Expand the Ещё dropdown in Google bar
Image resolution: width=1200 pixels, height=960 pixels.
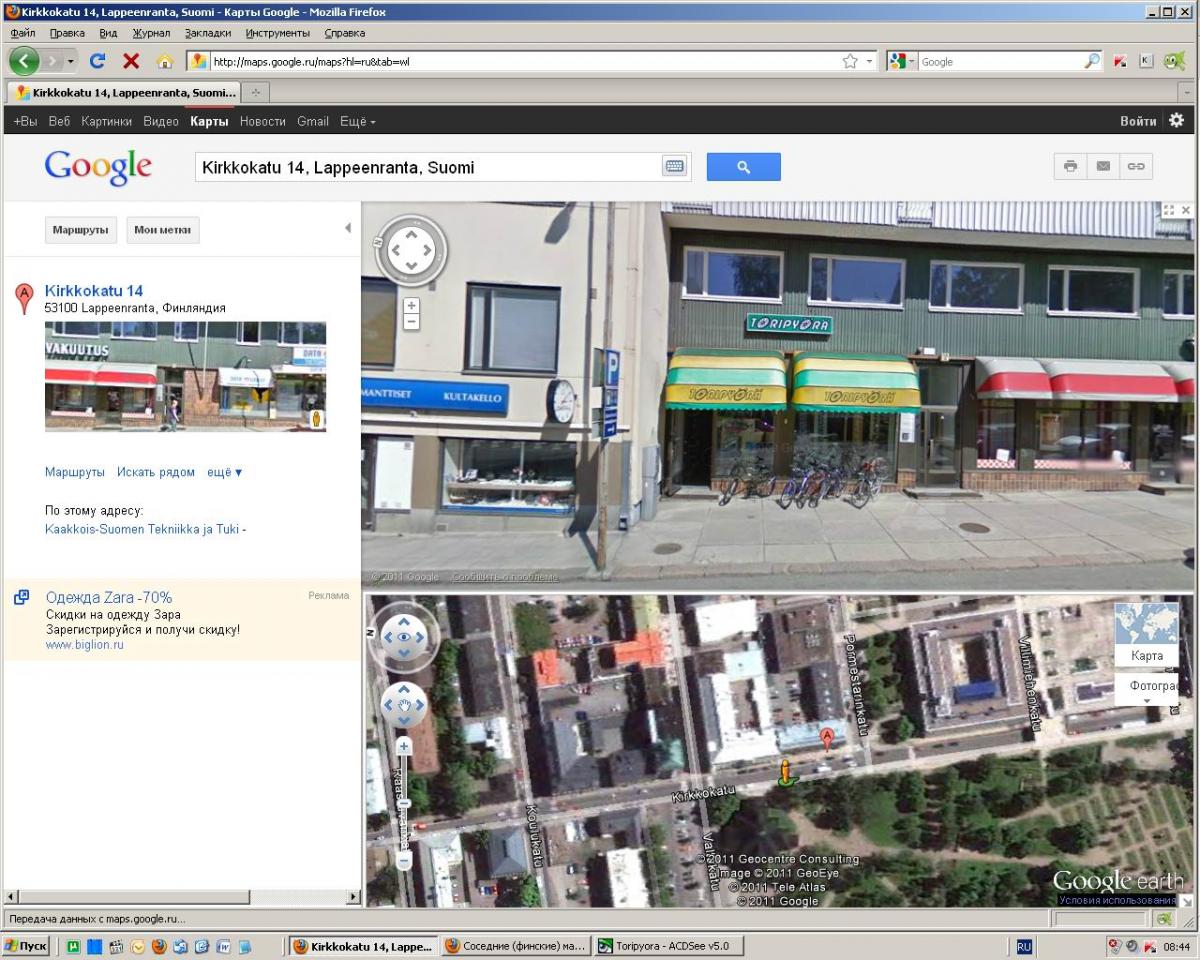(x=357, y=121)
